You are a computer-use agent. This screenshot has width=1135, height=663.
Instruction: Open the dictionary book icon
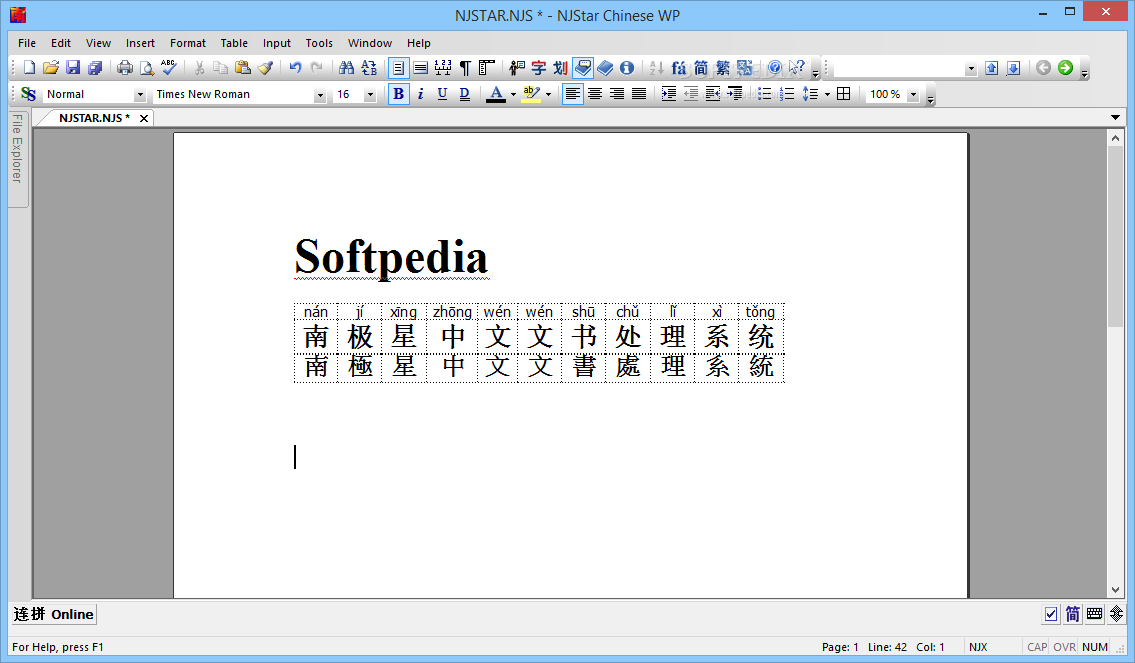pyautogui.click(x=605, y=68)
